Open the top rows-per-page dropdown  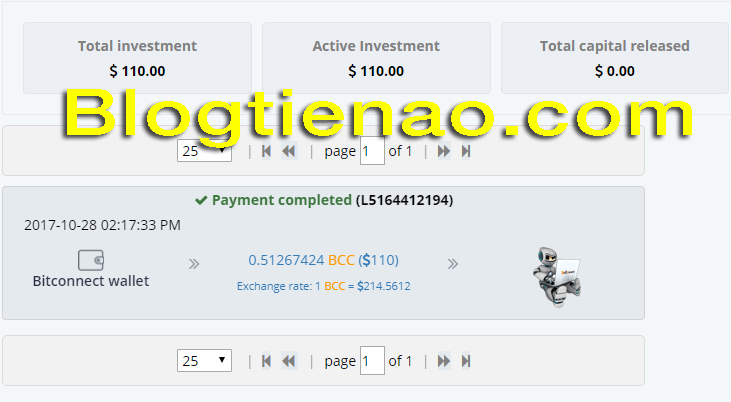click(204, 151)
